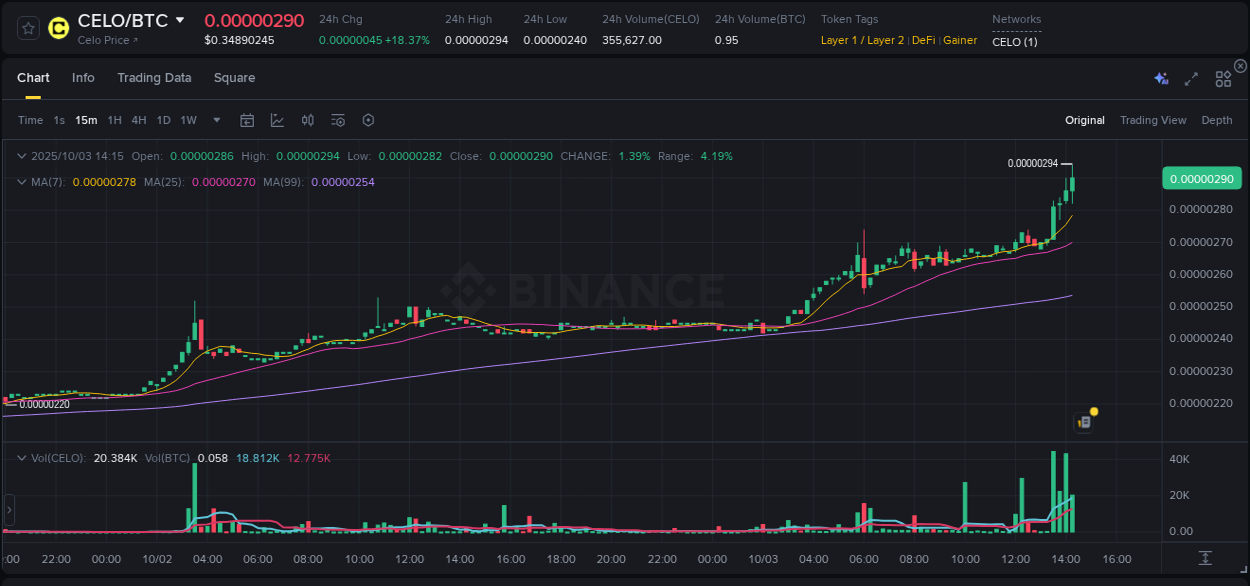Toggle the favorite star for CELO/BTC
Image resolution: width=1250 pixels, height=586 pixels.
pyautogui.click(x=27, y=28)
